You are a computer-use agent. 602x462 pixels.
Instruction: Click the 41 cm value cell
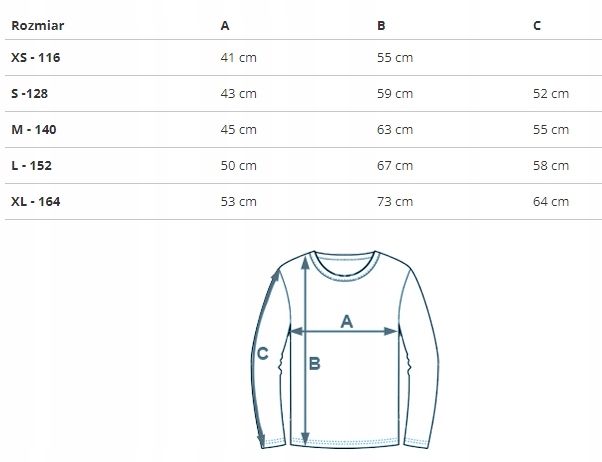(x=238, y=57)
